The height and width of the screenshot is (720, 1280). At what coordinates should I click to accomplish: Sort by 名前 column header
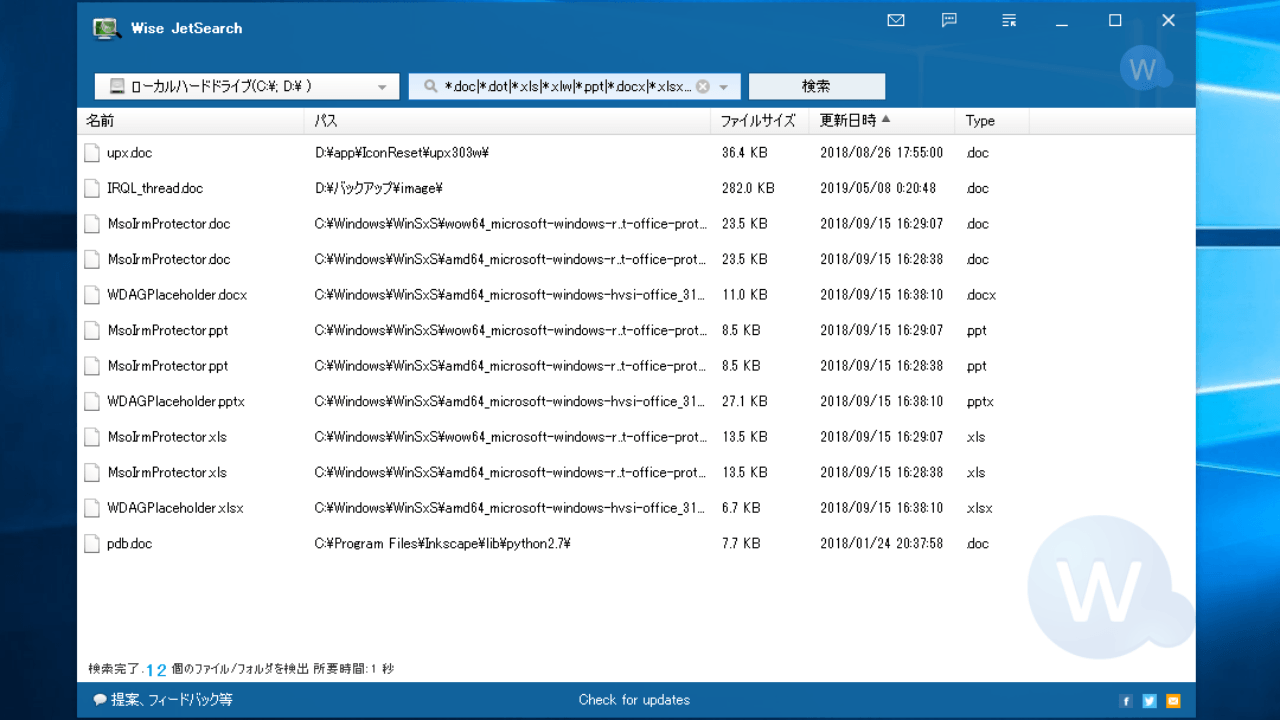[190, 121]
